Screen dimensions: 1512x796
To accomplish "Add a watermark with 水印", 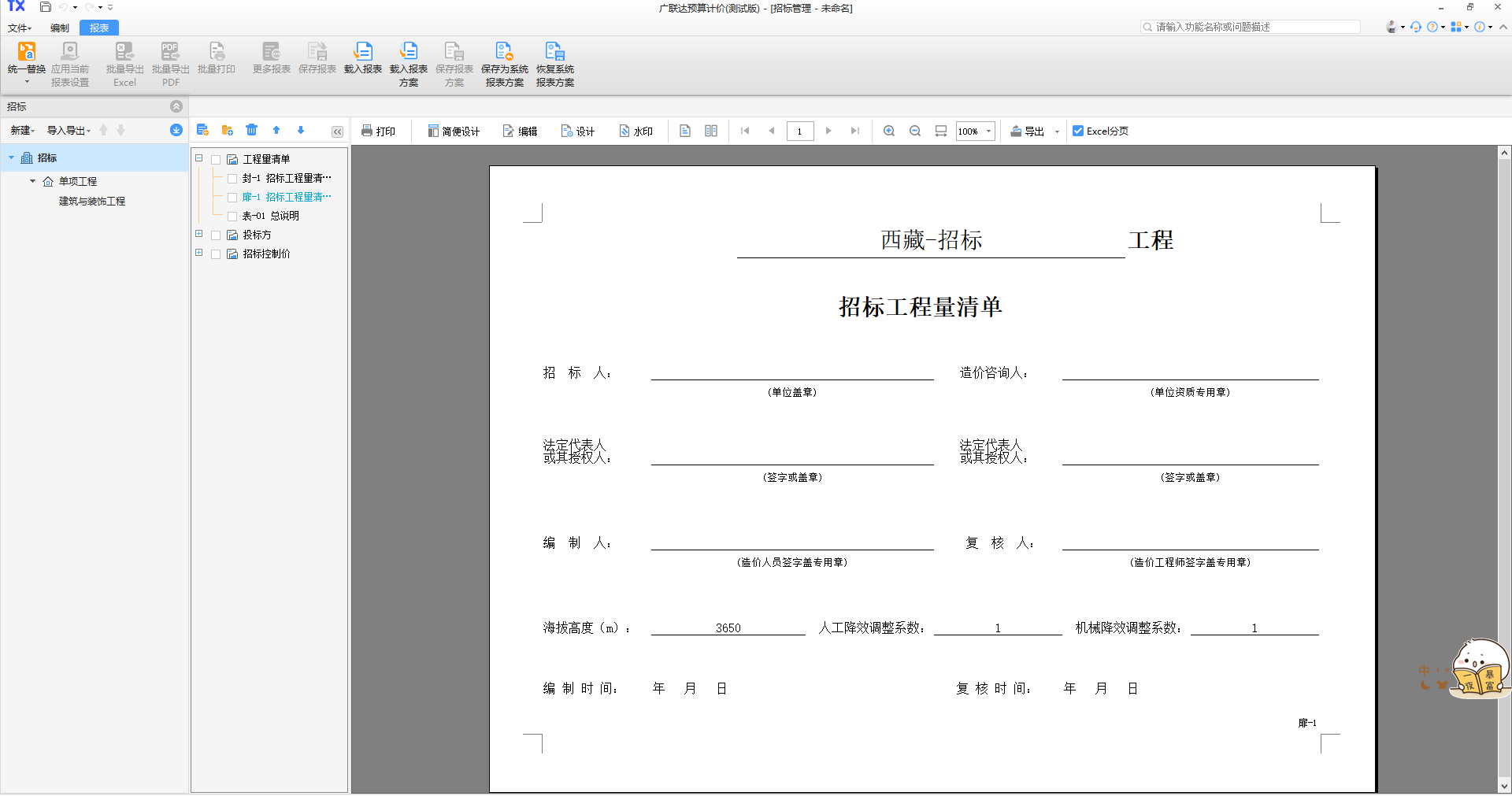I will [x=636, y=131].
